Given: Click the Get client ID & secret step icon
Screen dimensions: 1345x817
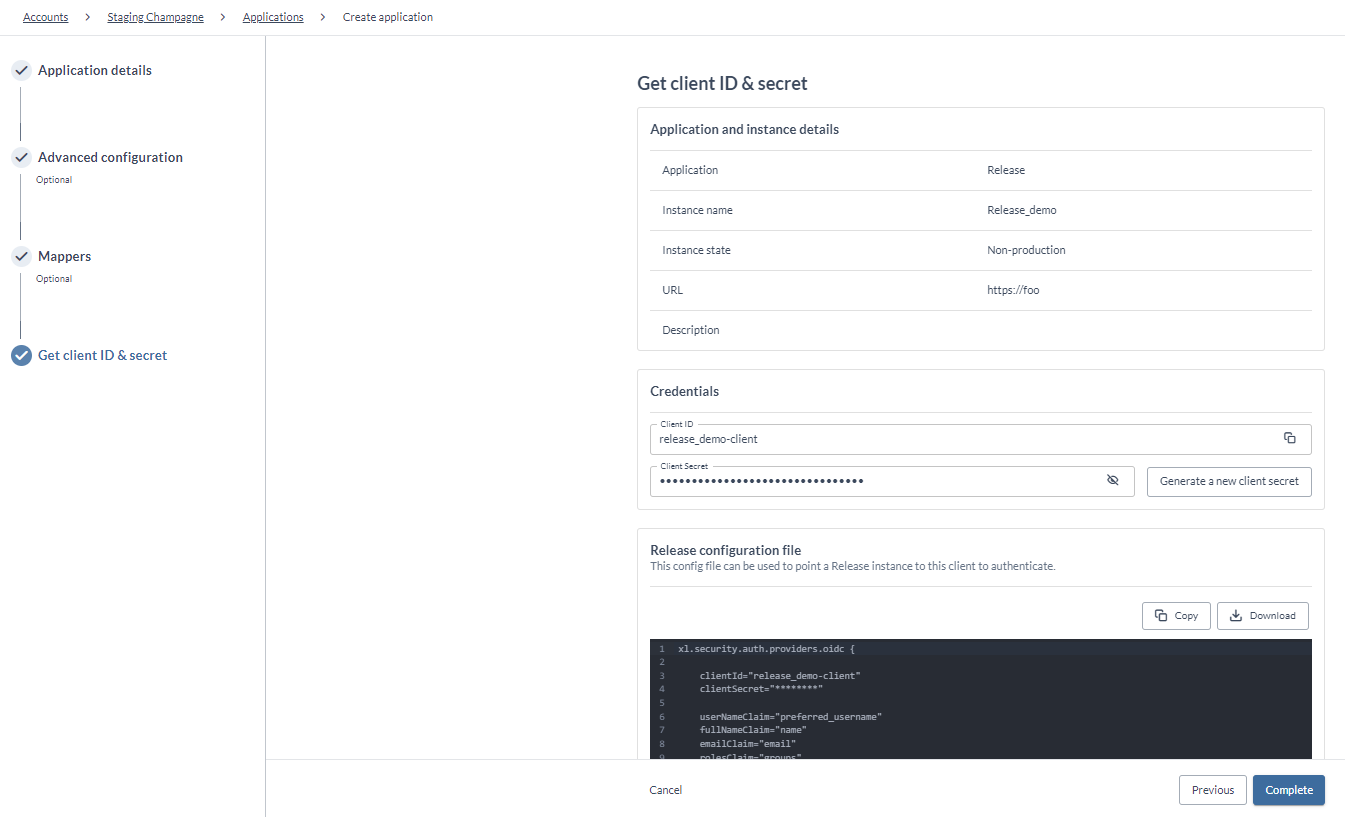Looking at the screenshot, I should click(21, 356).
